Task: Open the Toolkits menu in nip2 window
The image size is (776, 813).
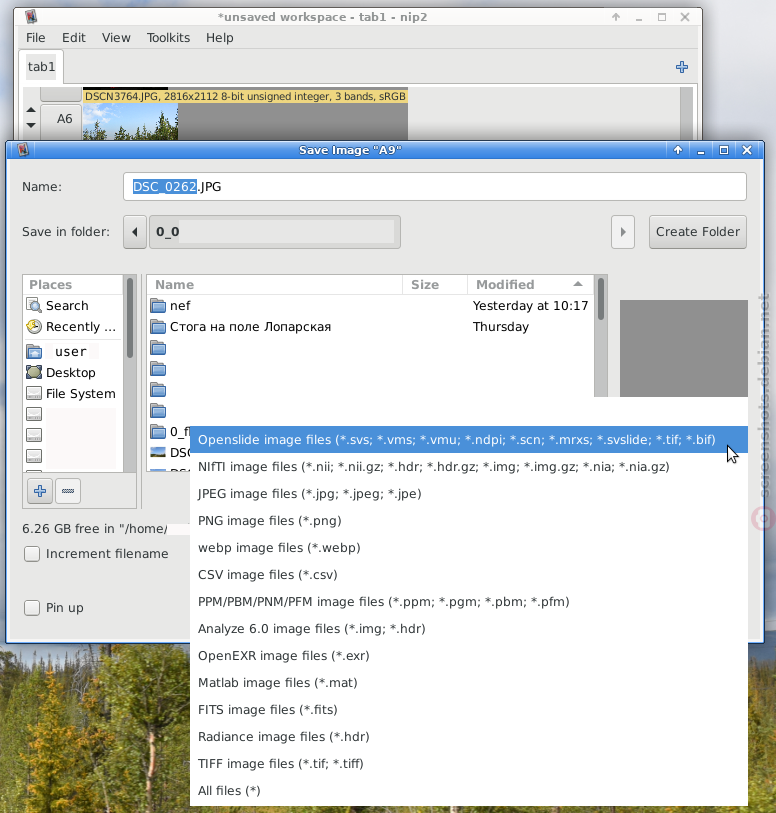Action: tap(168, 38)
